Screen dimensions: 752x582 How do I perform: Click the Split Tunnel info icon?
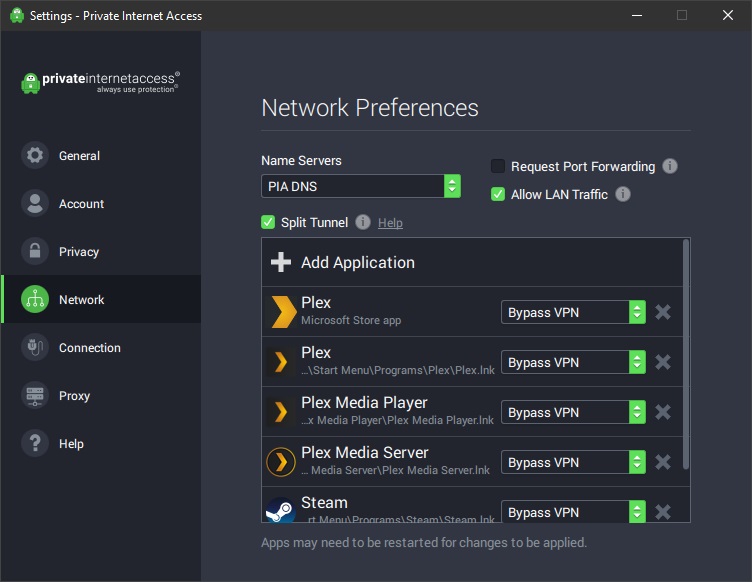click(363, 222)
